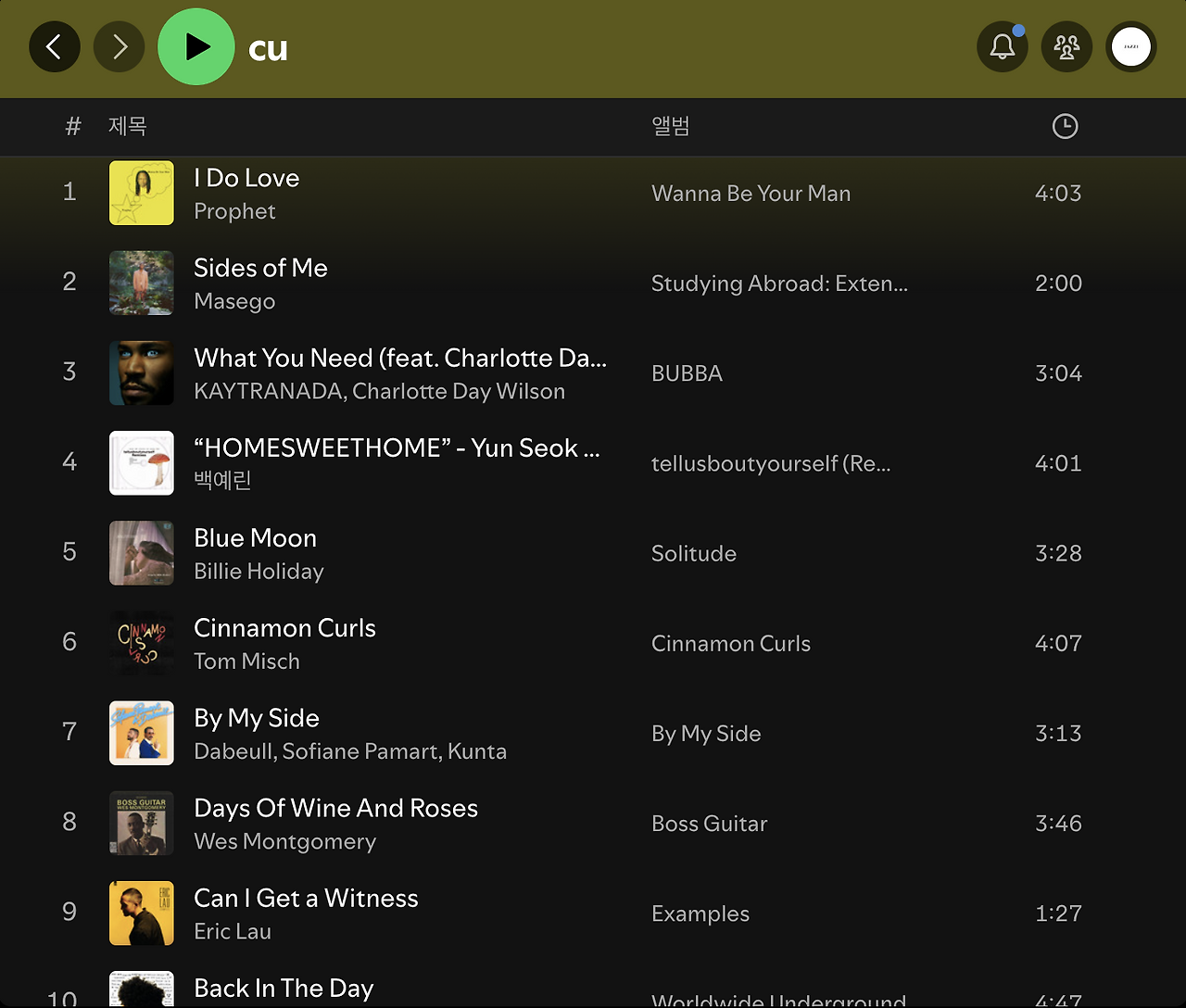
Task: Open the friend activity icon
Action: pyautogui.click(x=1066, y=46)
